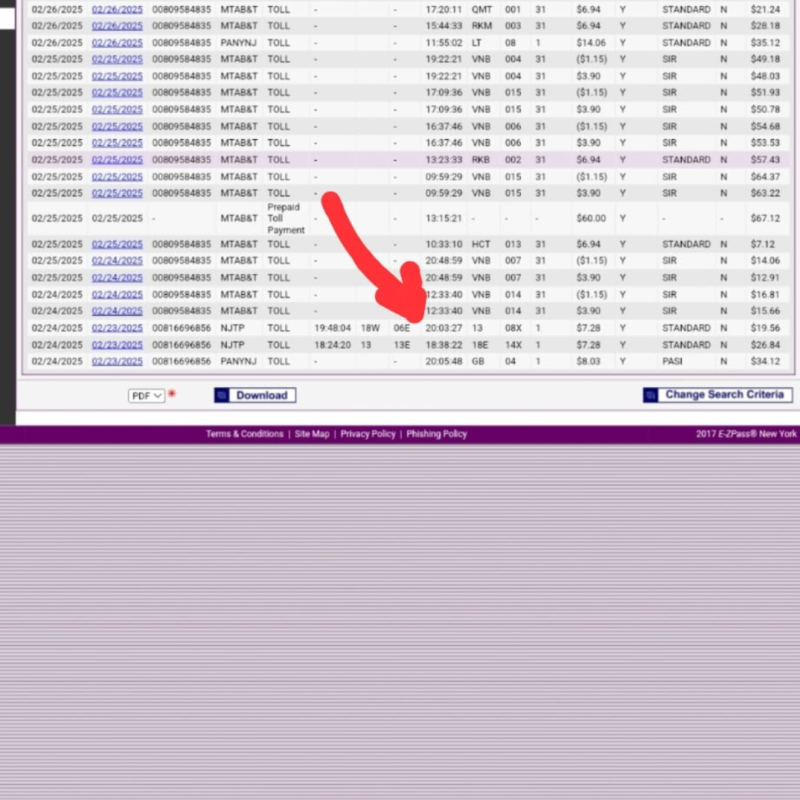Open the Privacy Policy footer link
The image size is (800, 800).
(x=368, y=434)
